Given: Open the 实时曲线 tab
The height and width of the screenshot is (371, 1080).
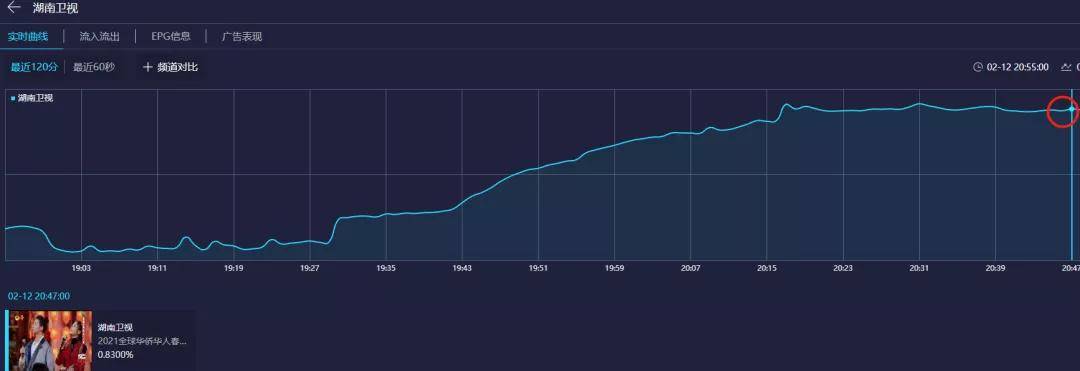Looking at the screenshot, I should (28, 36).
